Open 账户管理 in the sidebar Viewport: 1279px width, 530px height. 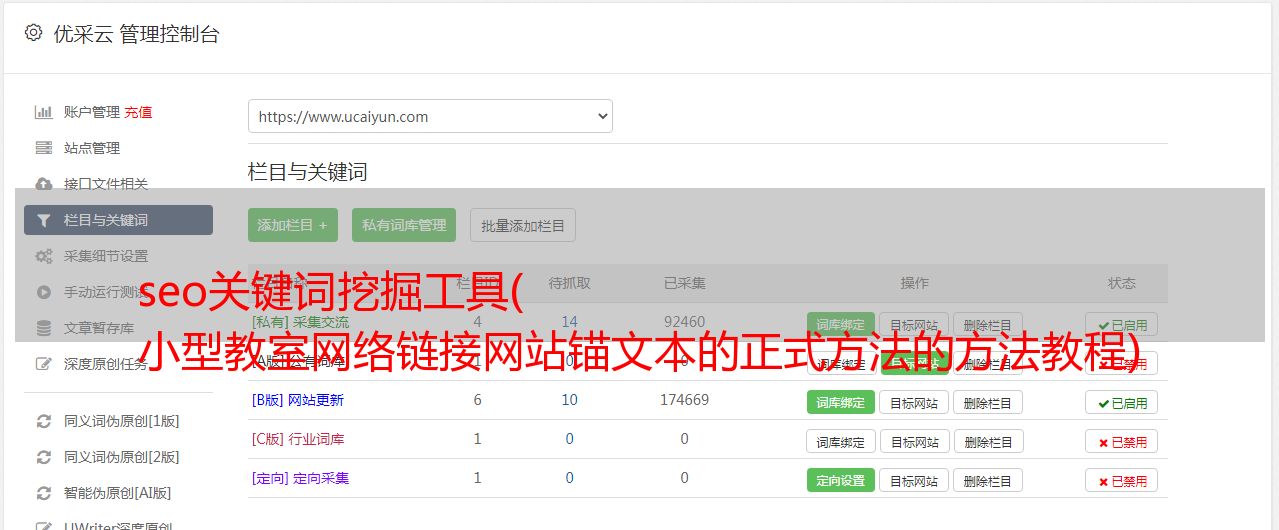pyautogui.click(x=92, y=112)
